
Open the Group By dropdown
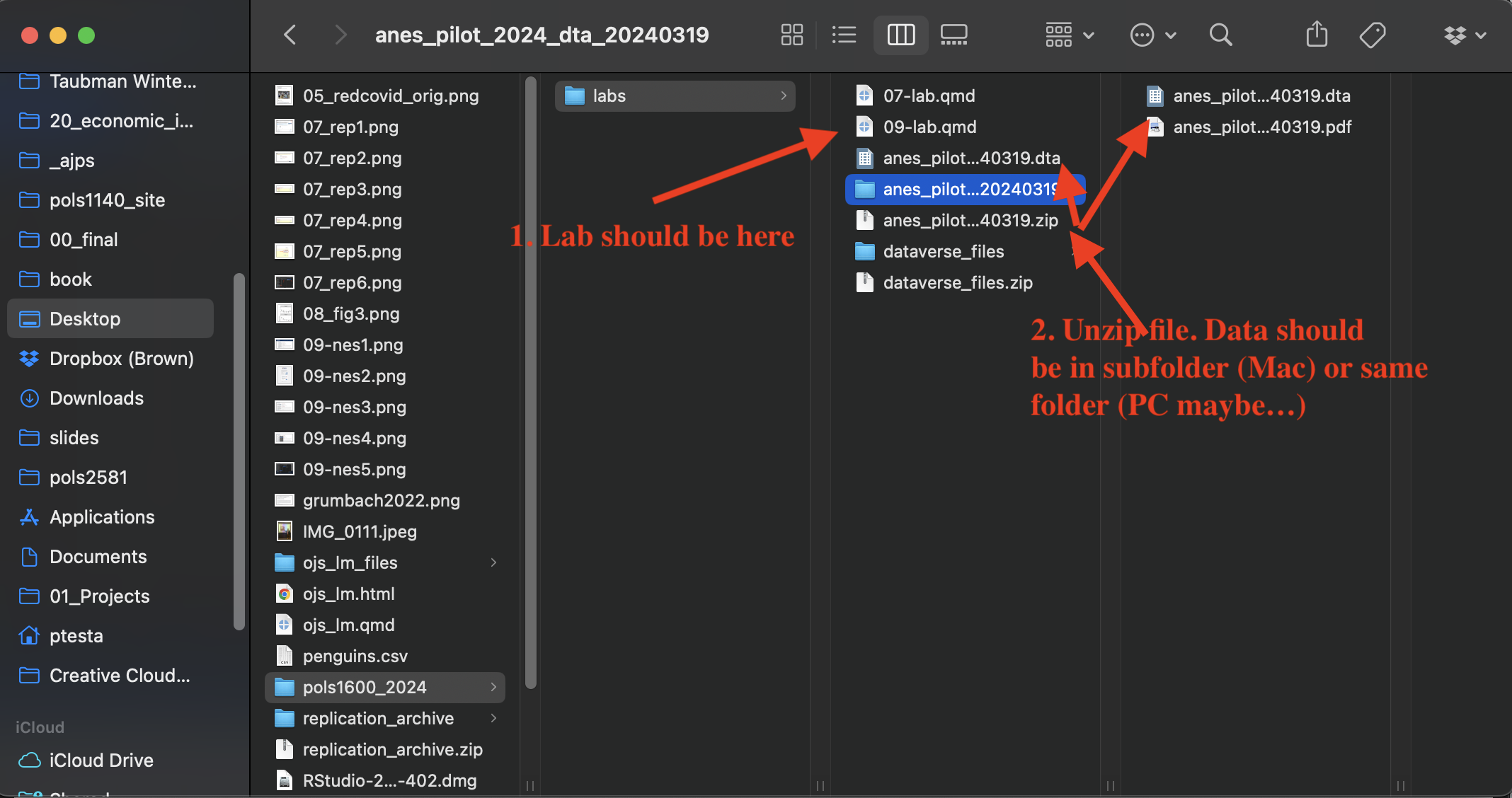tap(1069, 35)
